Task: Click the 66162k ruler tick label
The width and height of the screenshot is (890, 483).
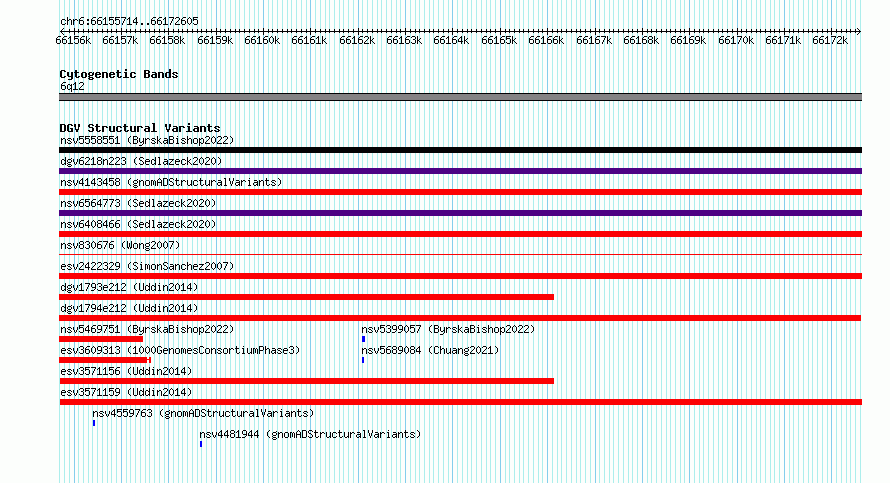Action: (357, 40)
